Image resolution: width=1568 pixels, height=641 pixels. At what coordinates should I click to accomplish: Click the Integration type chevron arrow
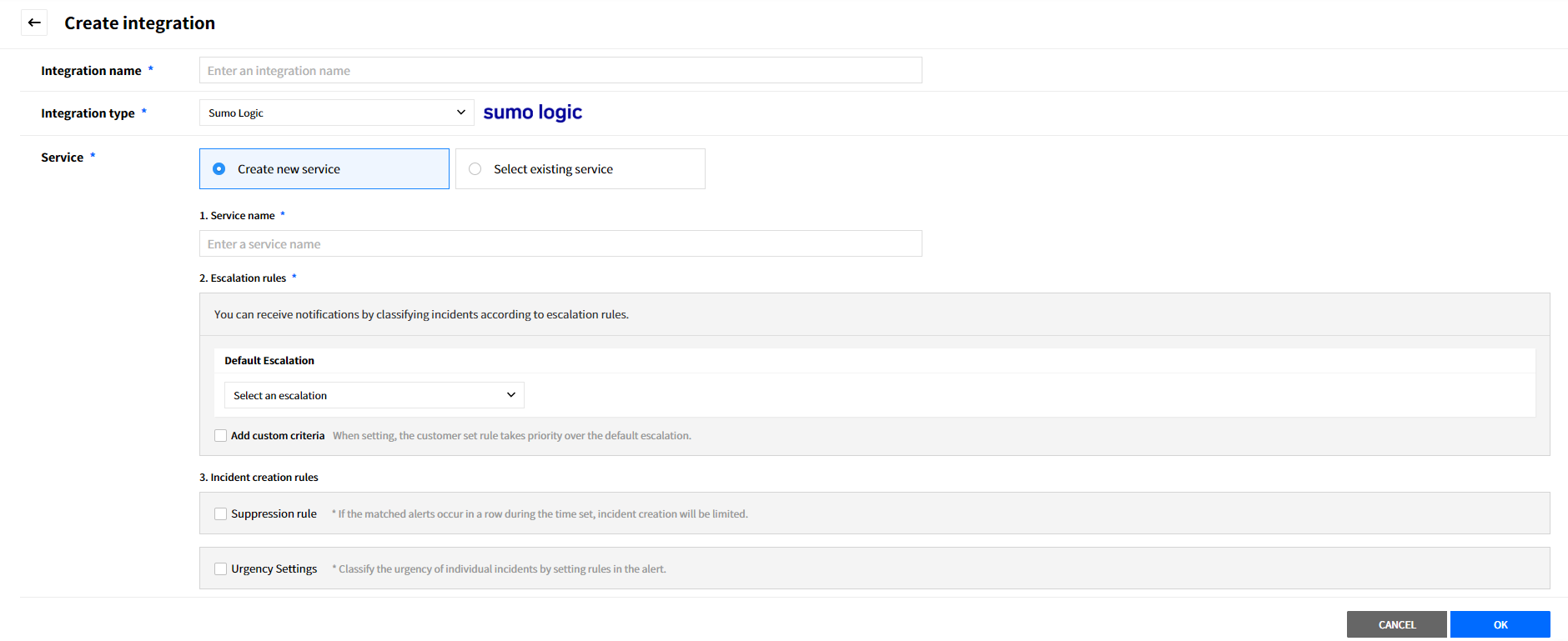(x=460, y=113)
